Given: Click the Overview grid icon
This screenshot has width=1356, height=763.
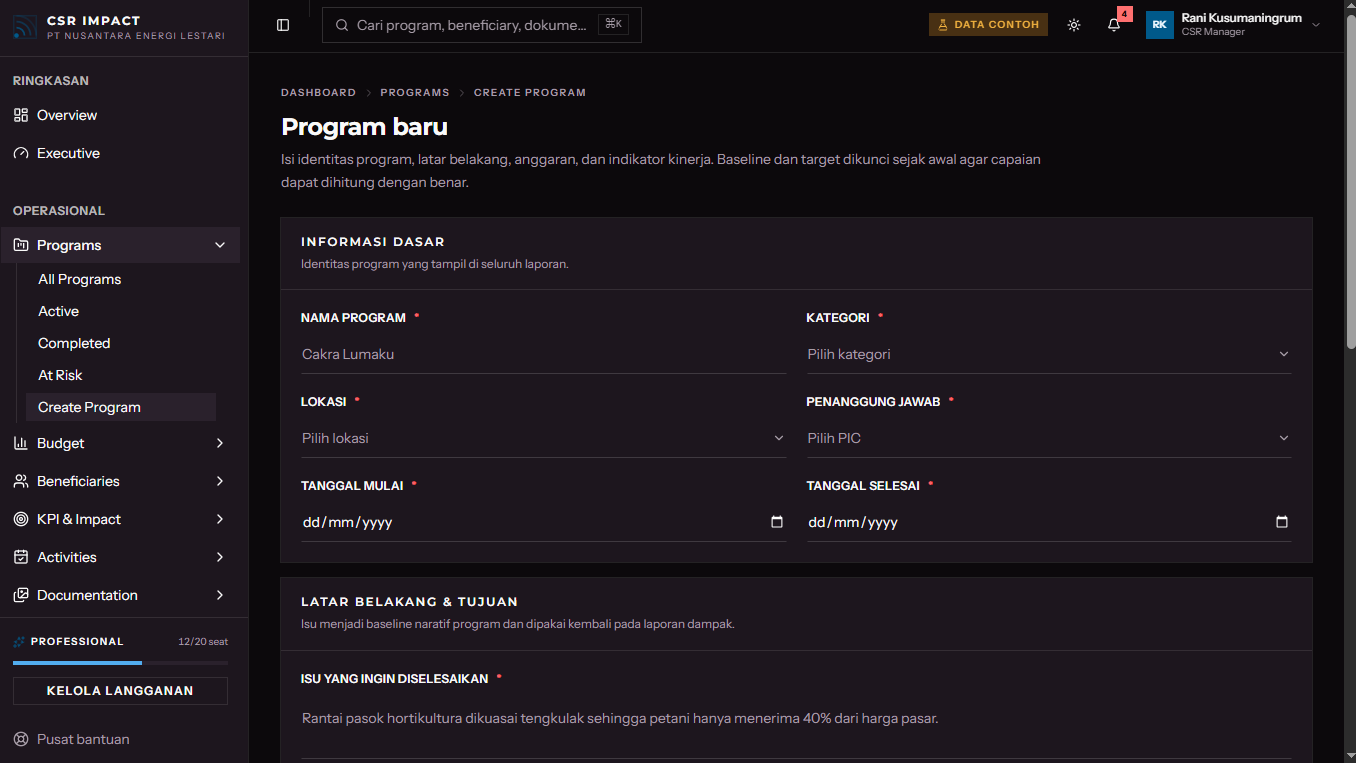Looking at the screenshot, I should 21,115.
